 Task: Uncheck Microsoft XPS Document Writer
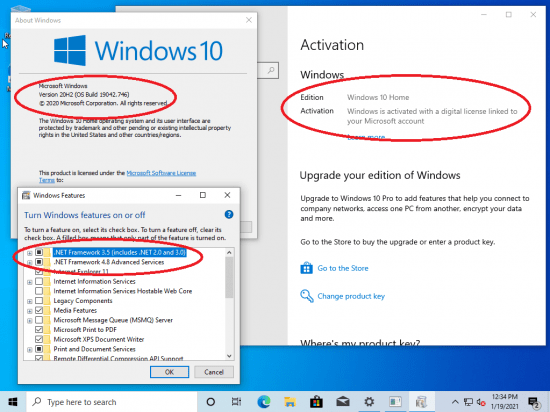[39, 339]
